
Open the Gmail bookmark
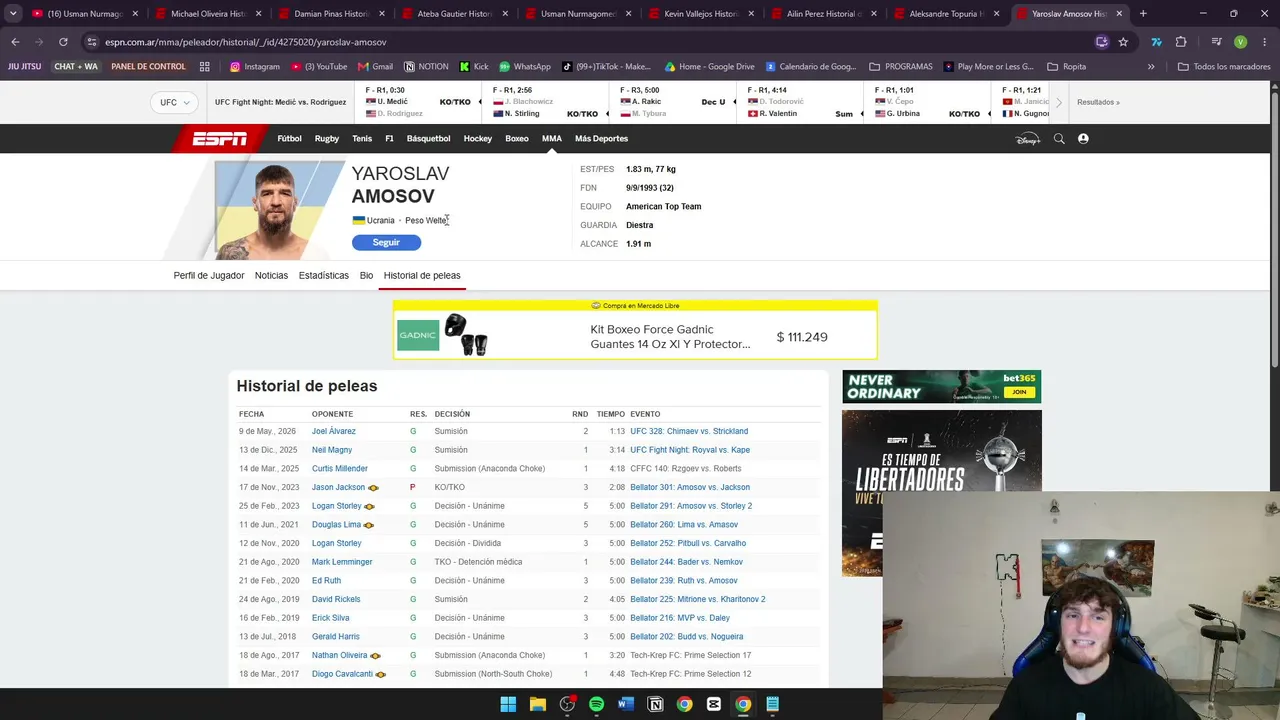[x=375, y=67]
